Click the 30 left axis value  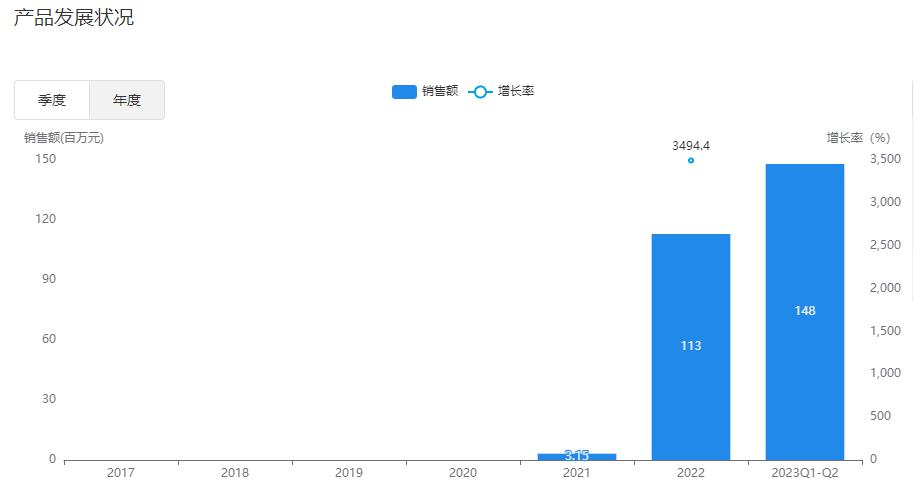[x=49, y=399]
